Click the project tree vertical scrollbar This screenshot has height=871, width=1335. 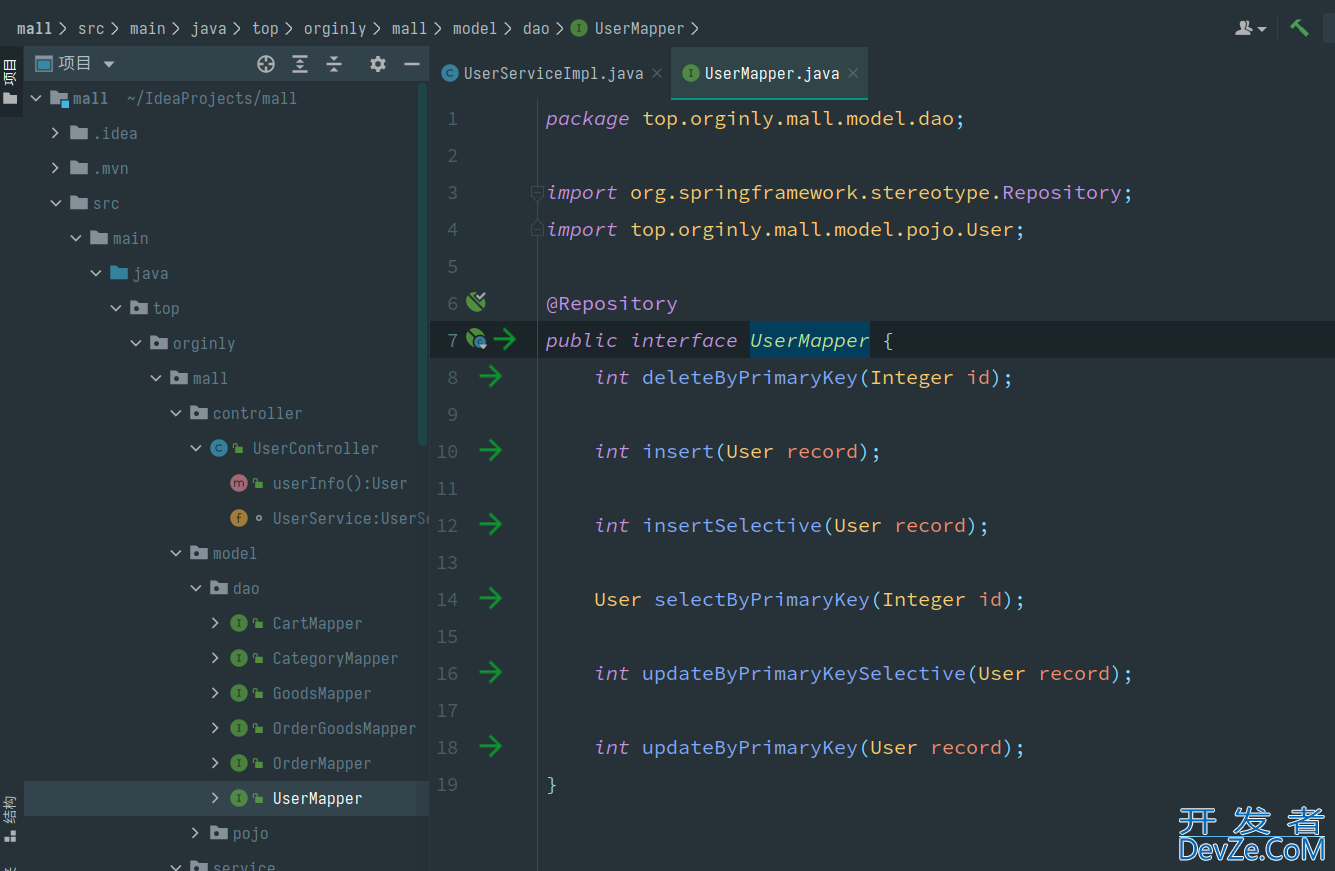click(423, 262)
